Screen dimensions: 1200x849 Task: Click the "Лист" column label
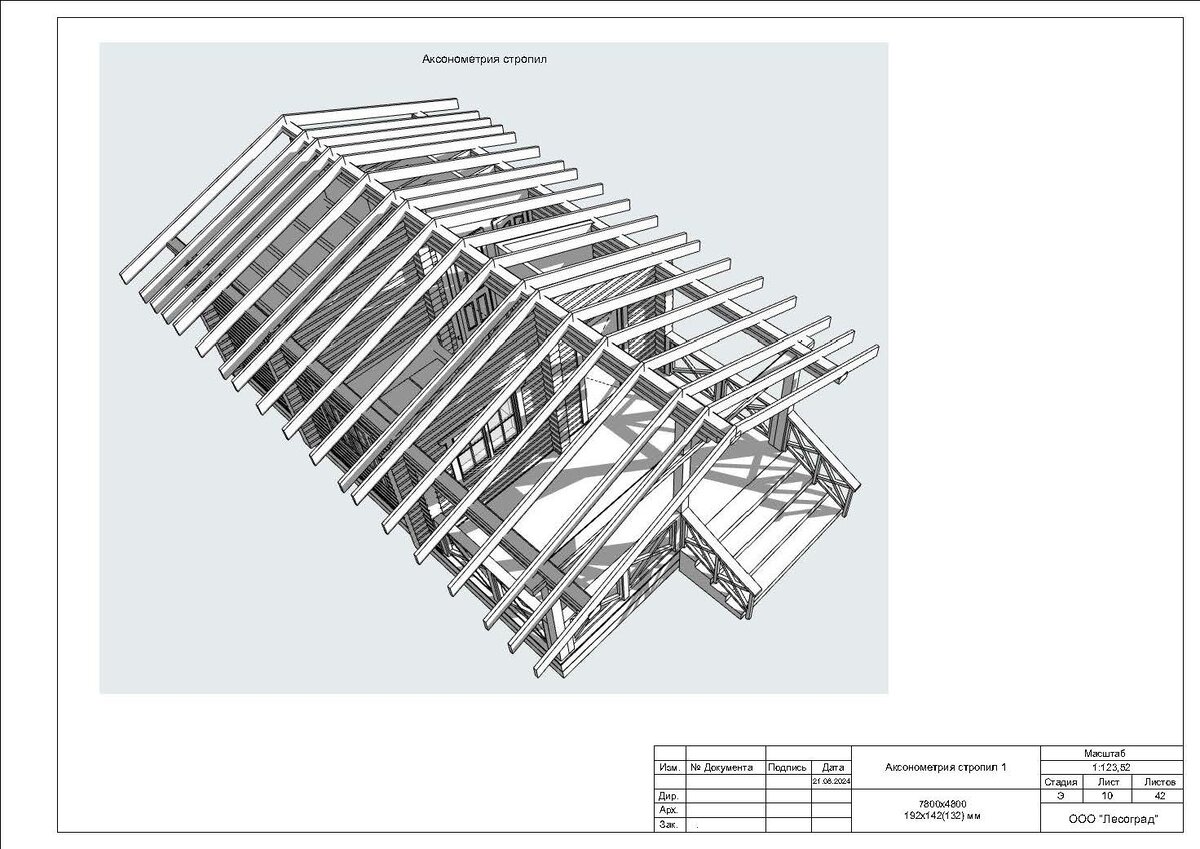(x=1109, y=782)
